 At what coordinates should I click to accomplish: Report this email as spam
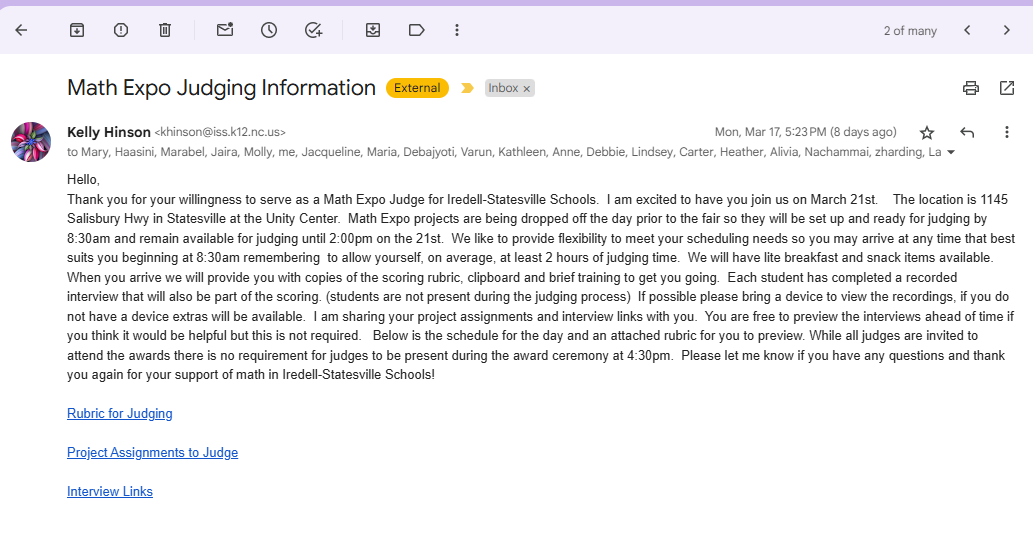click(121, 30)
